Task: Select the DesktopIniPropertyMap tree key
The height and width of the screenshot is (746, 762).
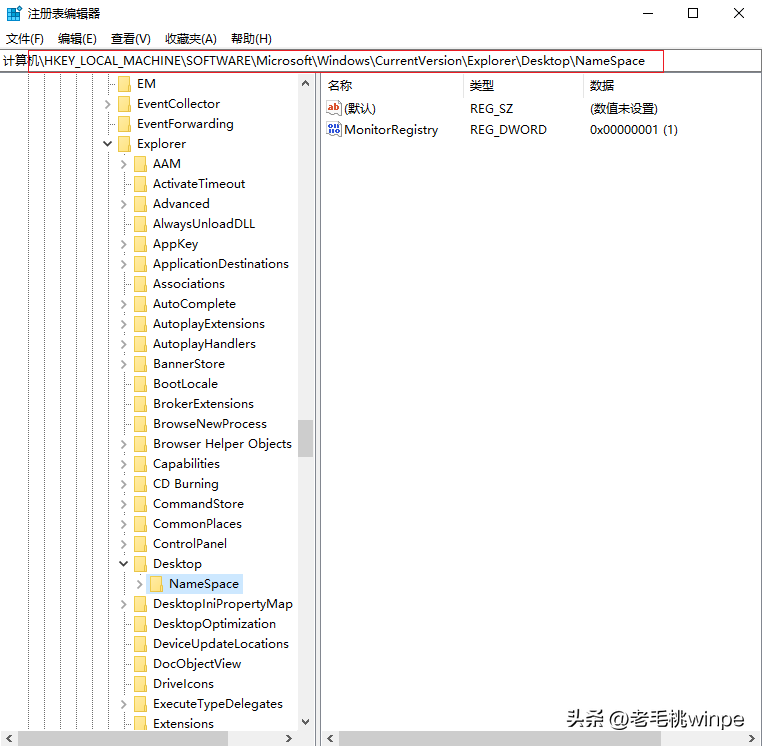Action: 223,604
